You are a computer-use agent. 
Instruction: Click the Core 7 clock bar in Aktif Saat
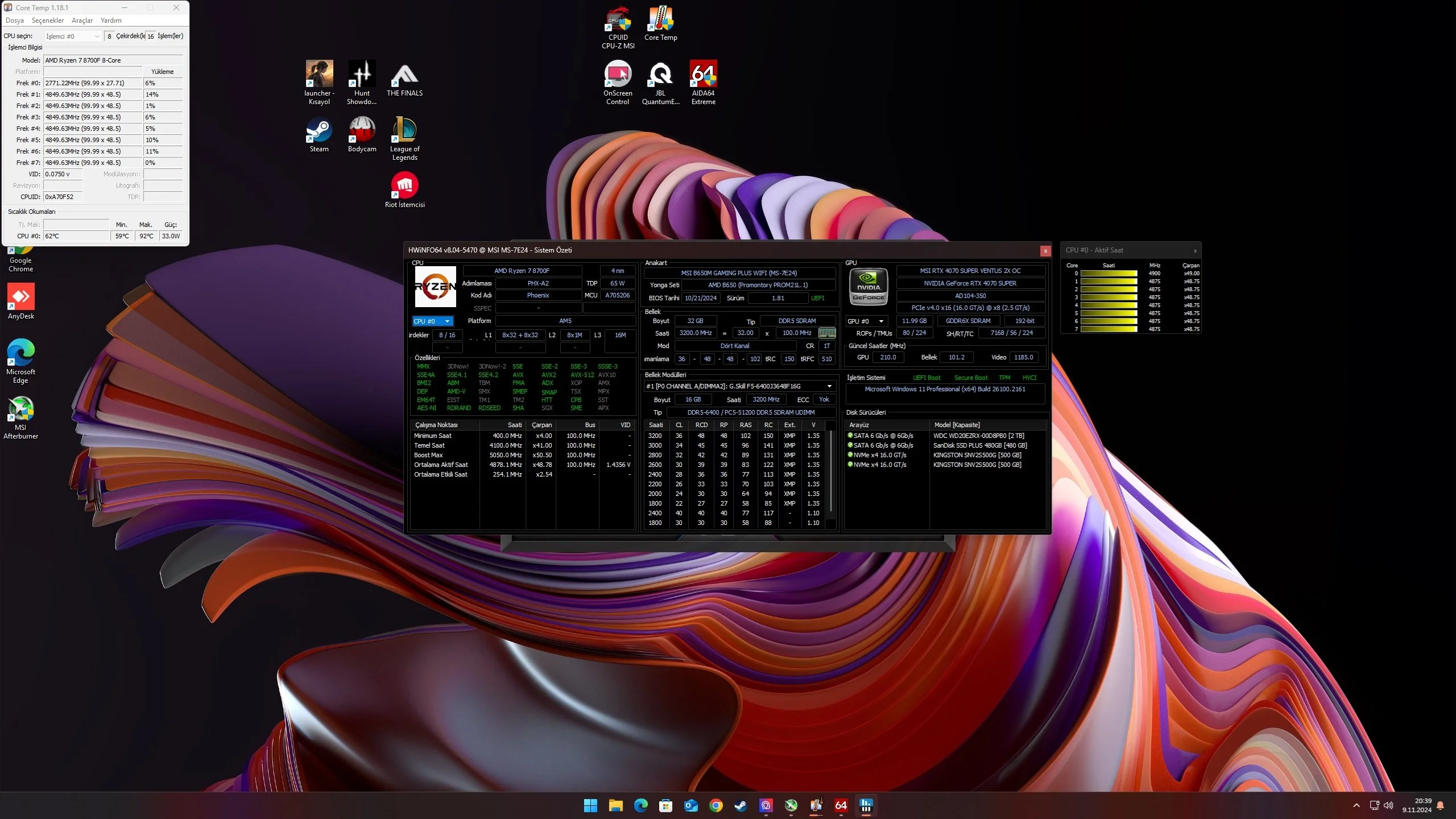[x=1108, y=329]
